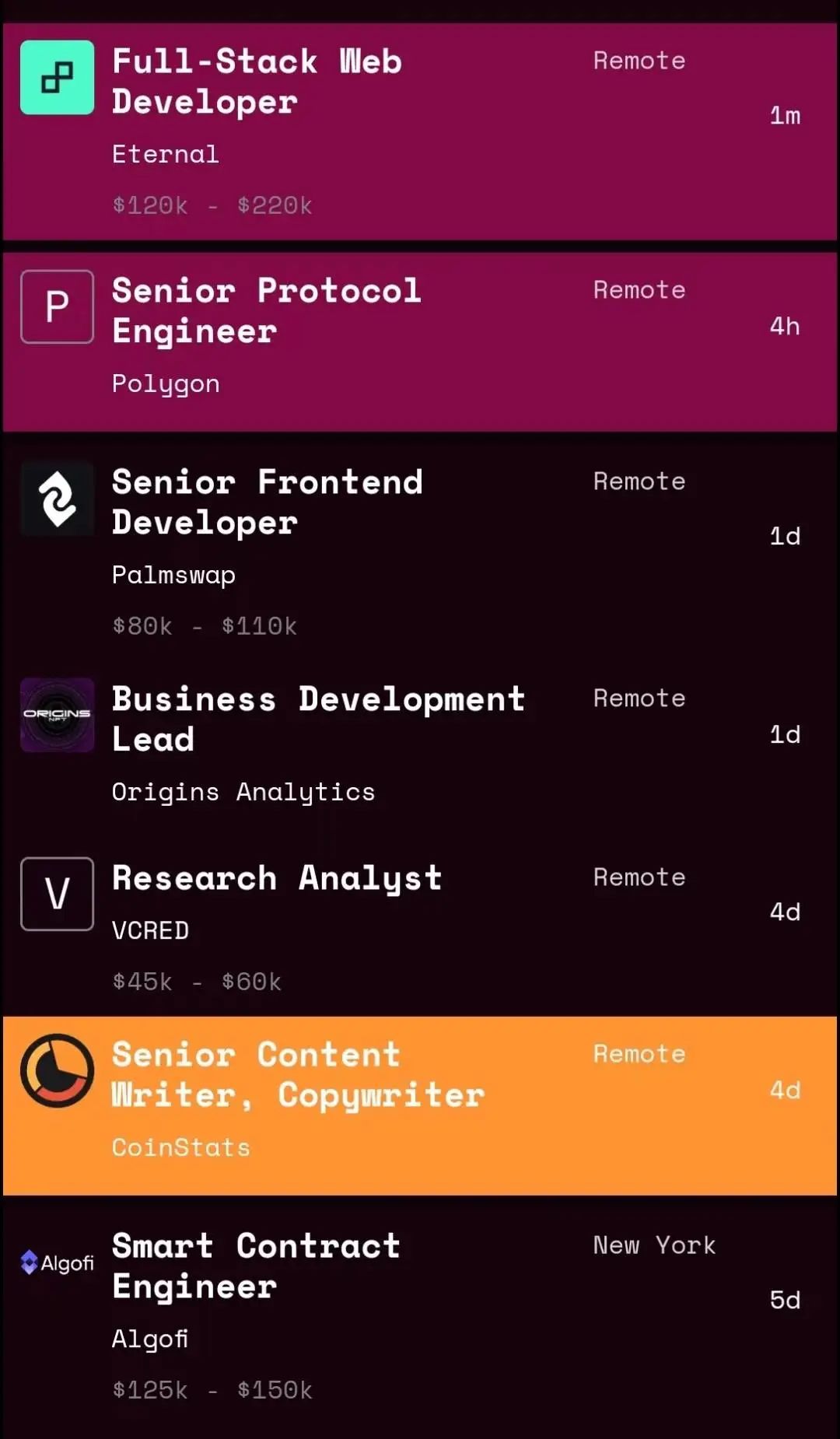Screen dimensions: 840x1439
Task: Open the Senior Protocol Engineer listing
Action: pyautogui.click(x=266, y=311)
